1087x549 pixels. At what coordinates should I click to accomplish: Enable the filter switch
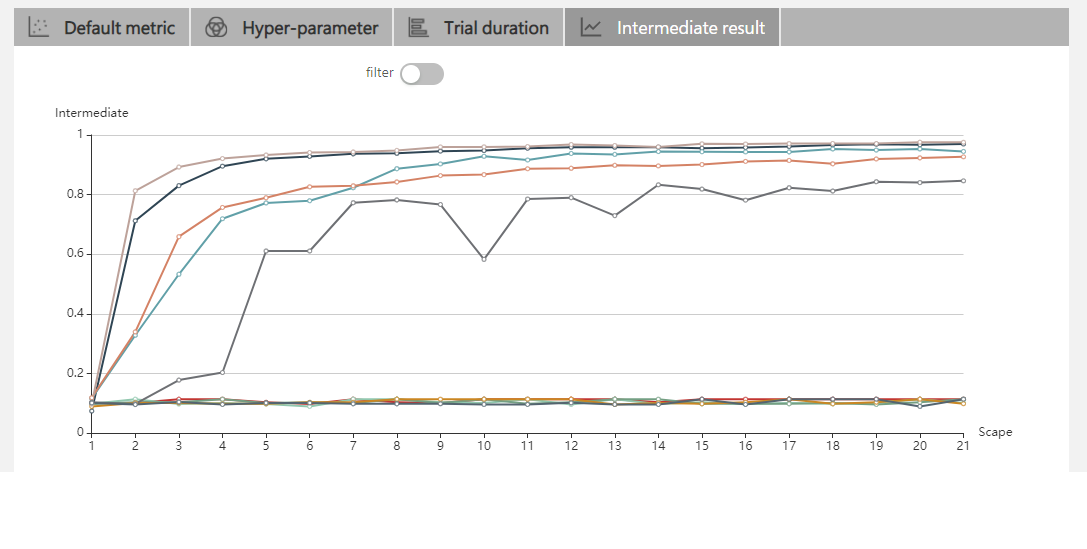[421, 74]
